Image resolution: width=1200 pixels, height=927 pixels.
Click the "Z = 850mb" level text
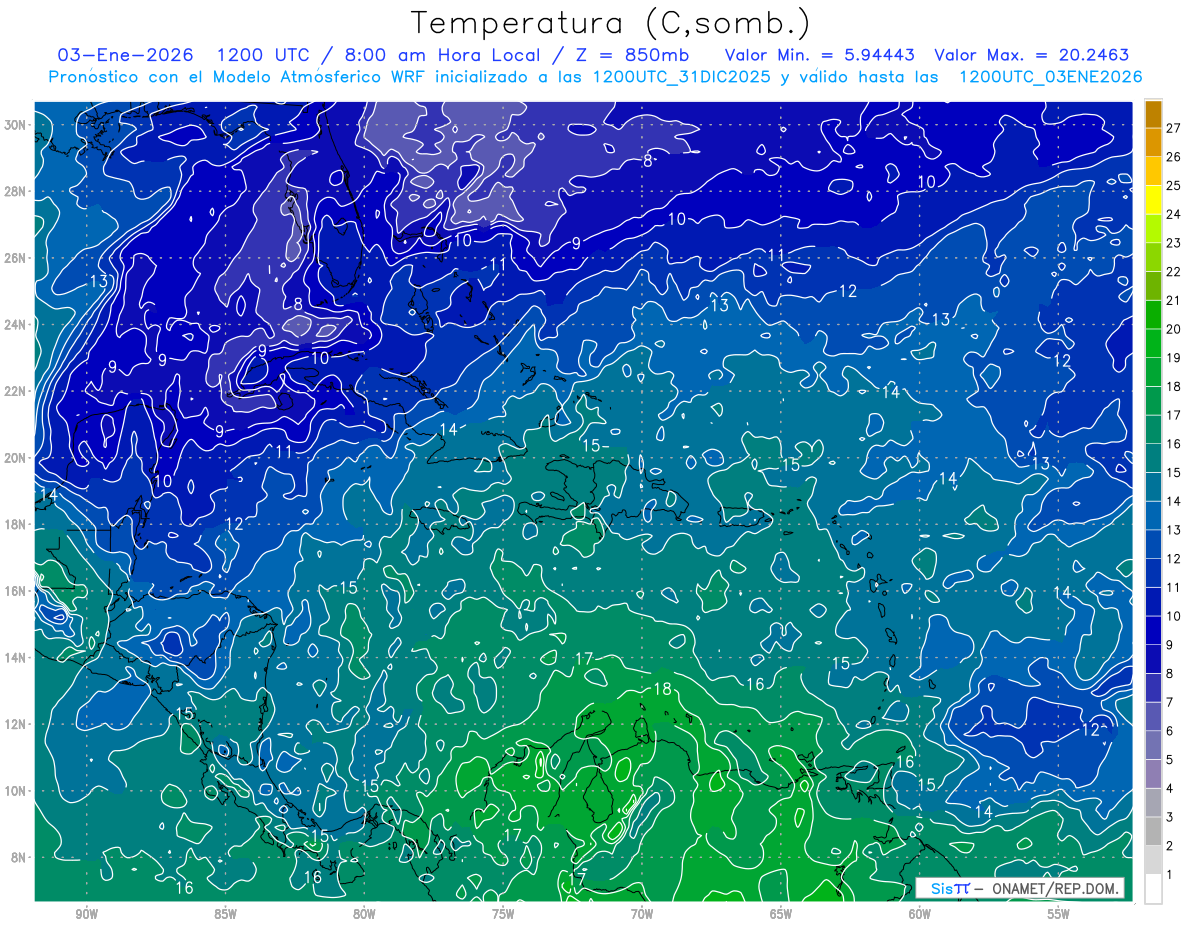click(632, 55)
